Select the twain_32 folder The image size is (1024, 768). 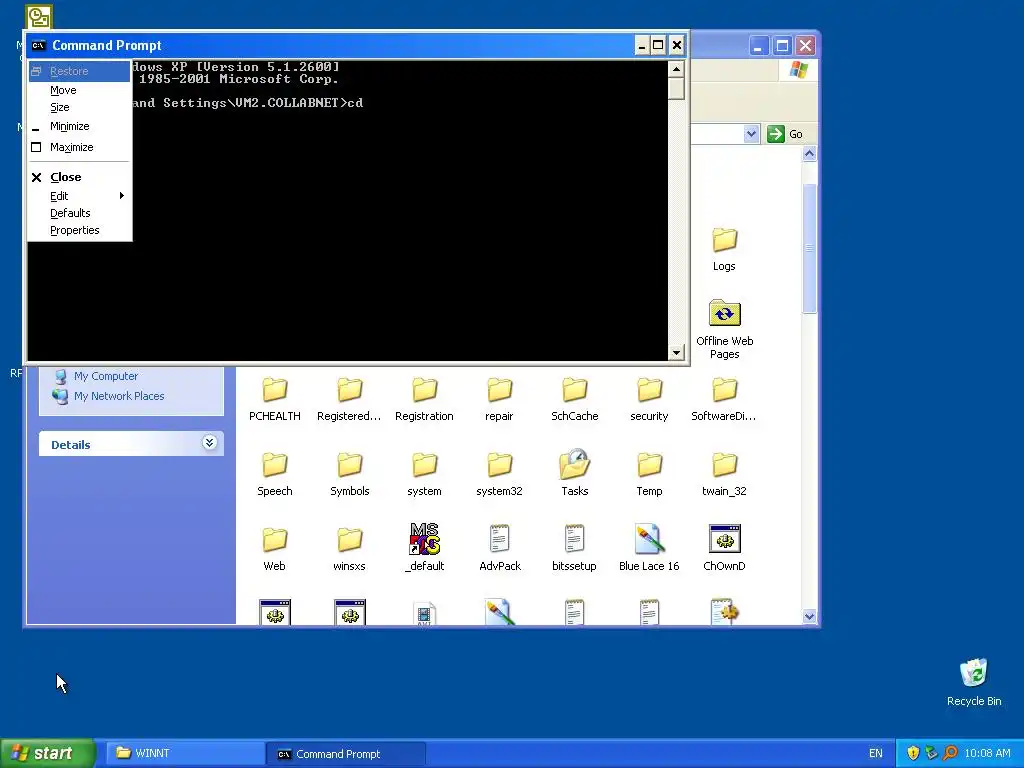[724, 475]
